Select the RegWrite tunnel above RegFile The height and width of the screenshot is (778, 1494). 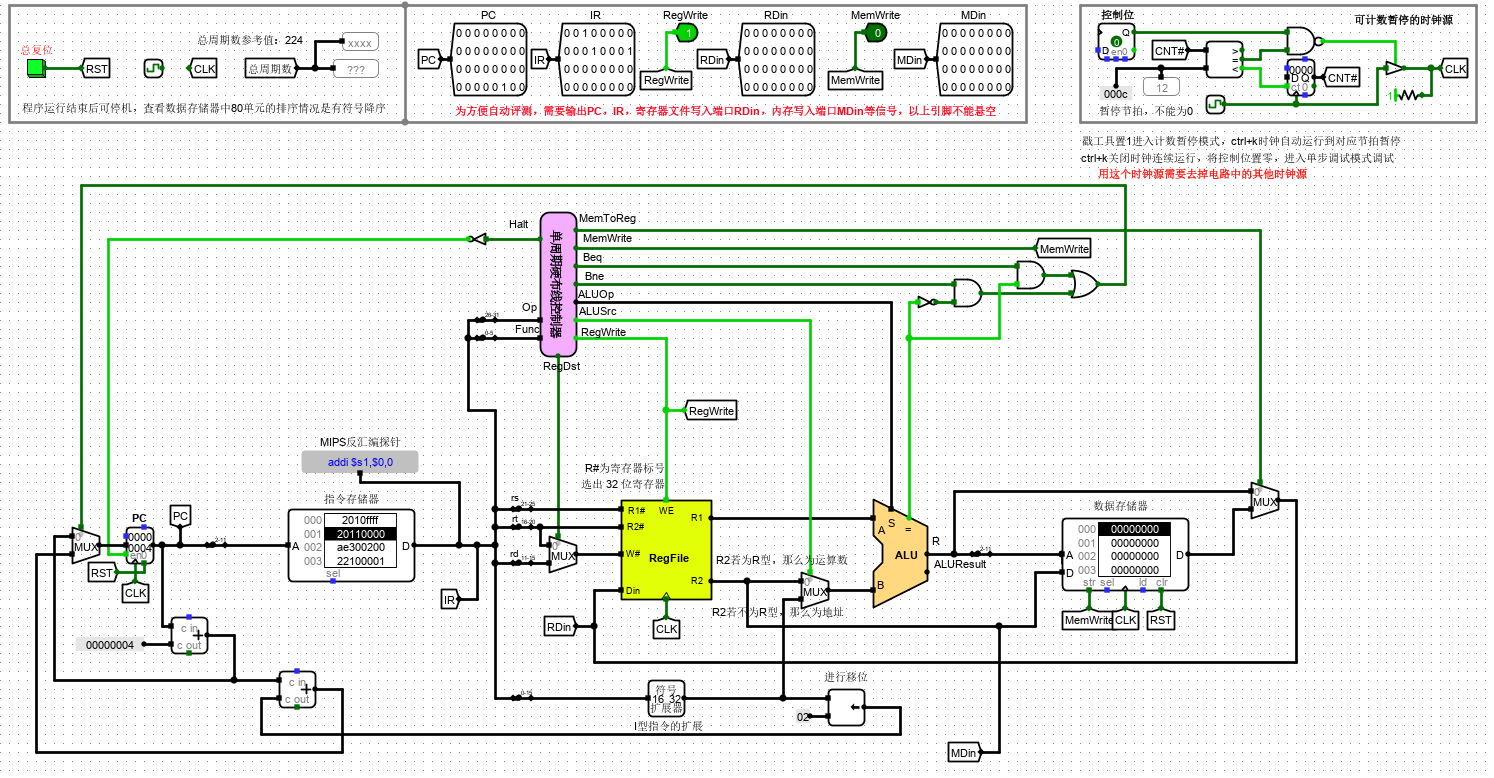coord(710,410)
